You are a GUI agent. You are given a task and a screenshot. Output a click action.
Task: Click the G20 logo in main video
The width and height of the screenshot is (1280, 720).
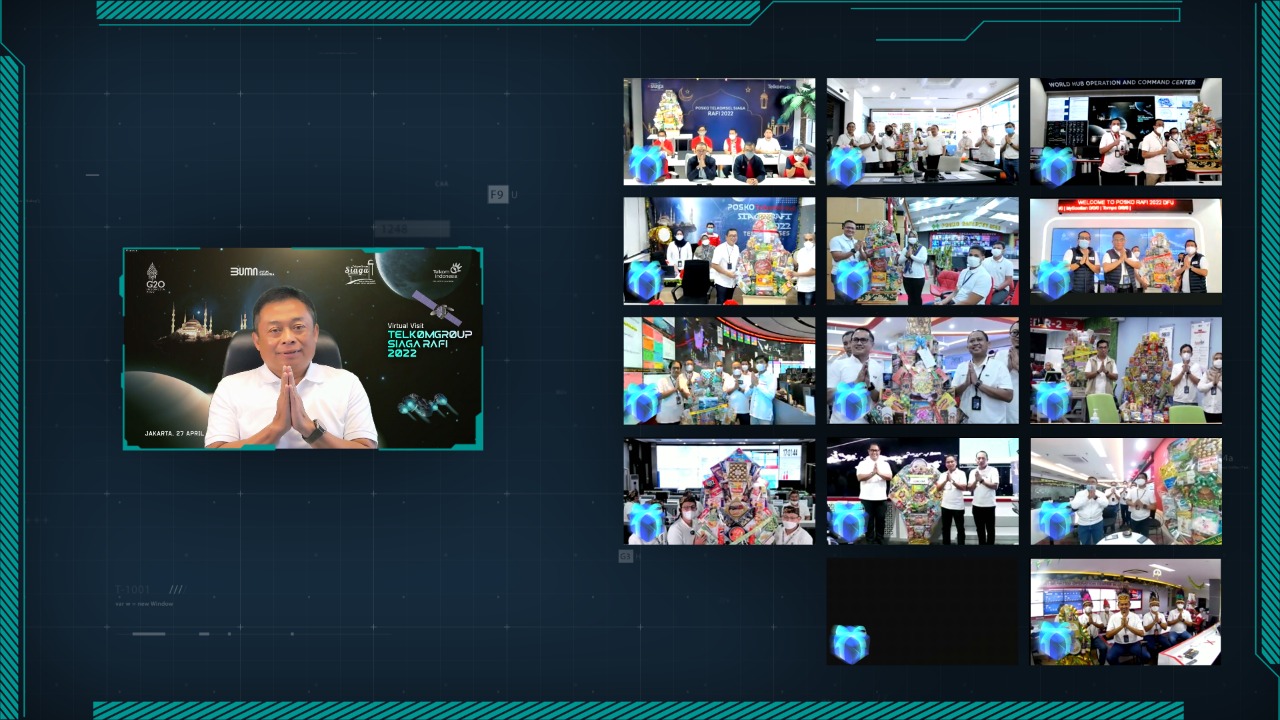tap(154, 279)
